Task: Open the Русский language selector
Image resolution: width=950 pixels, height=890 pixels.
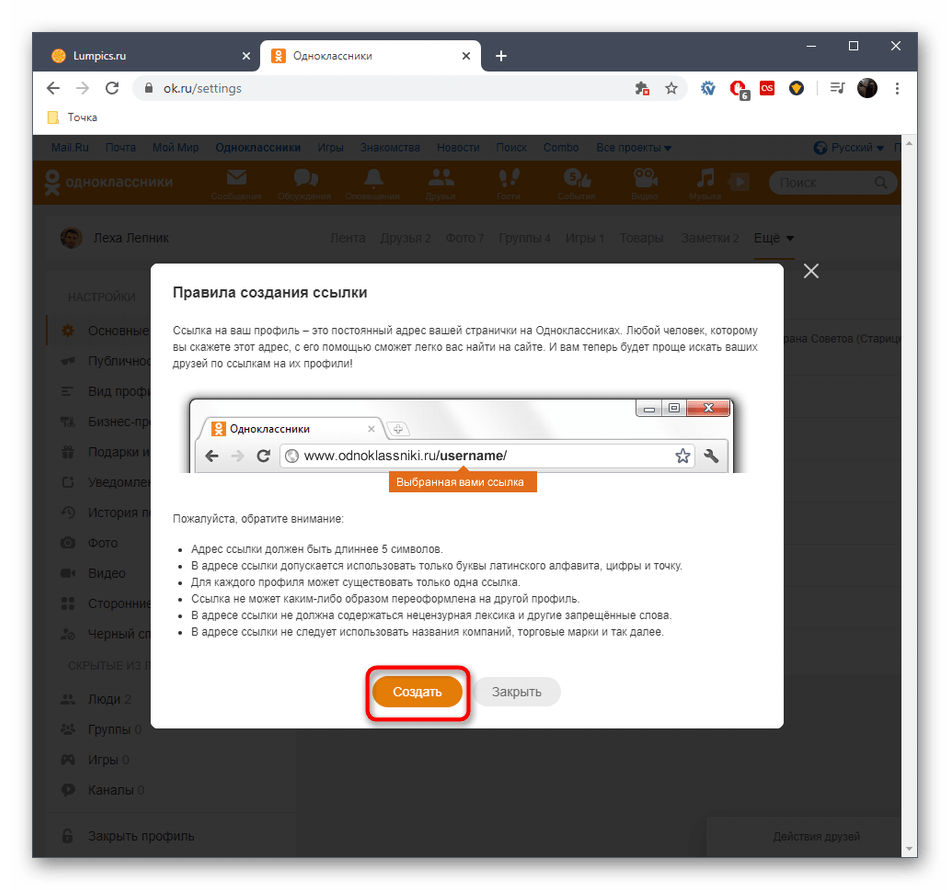Action: pyautogui.click(x=850, y=148)
